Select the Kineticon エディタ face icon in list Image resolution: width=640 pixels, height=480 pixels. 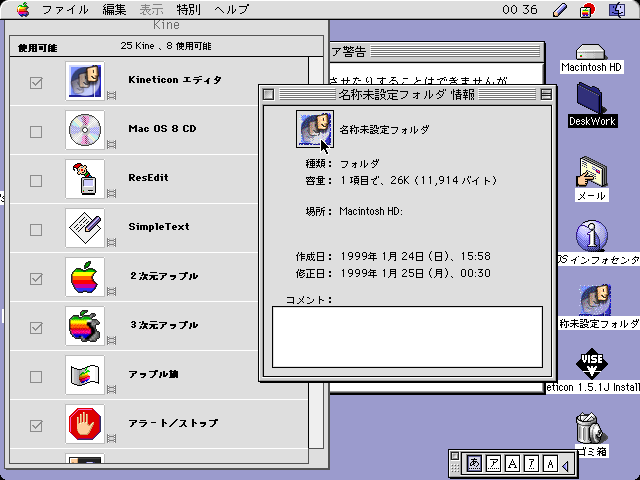pos(85,81)
